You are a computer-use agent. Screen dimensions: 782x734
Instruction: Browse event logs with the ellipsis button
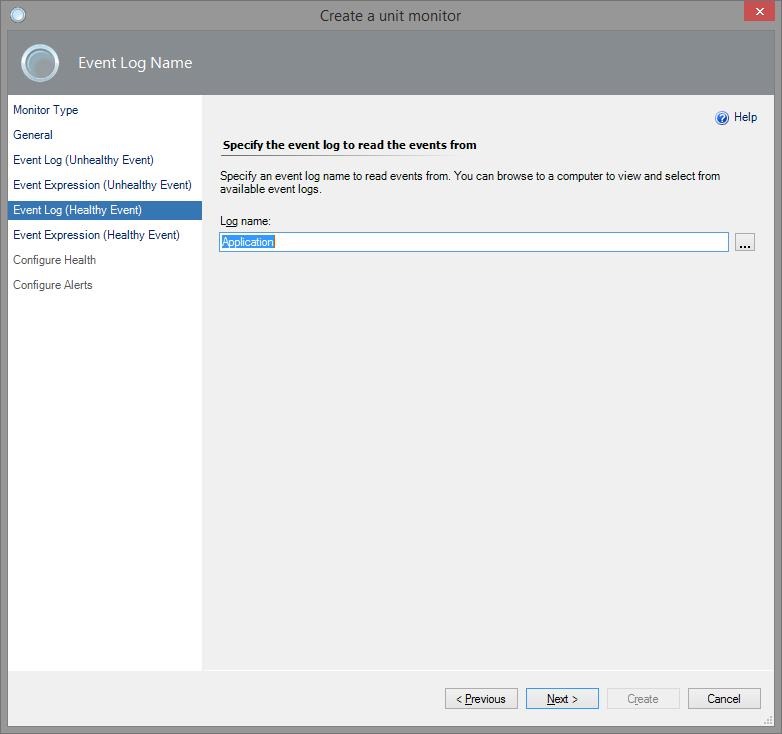click(744, 242)
